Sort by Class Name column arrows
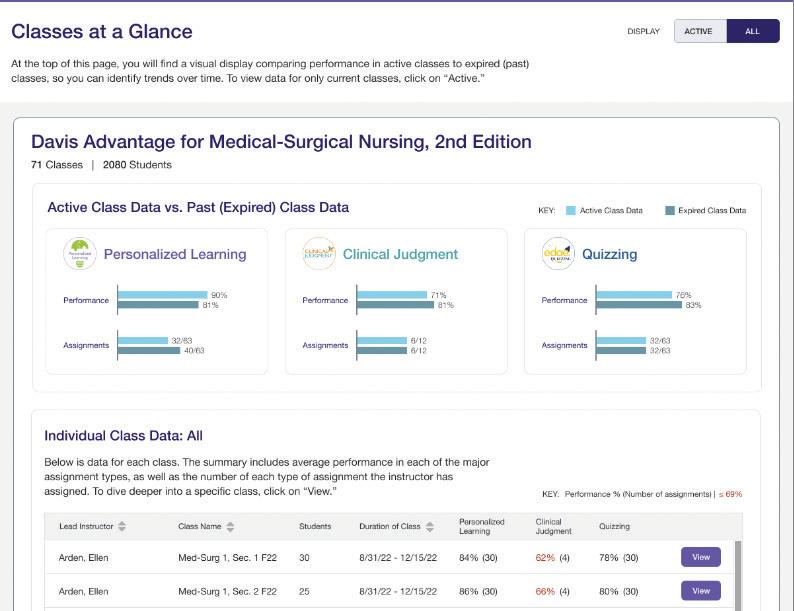This screenshot has width=794, height=611. coord(230,526)
